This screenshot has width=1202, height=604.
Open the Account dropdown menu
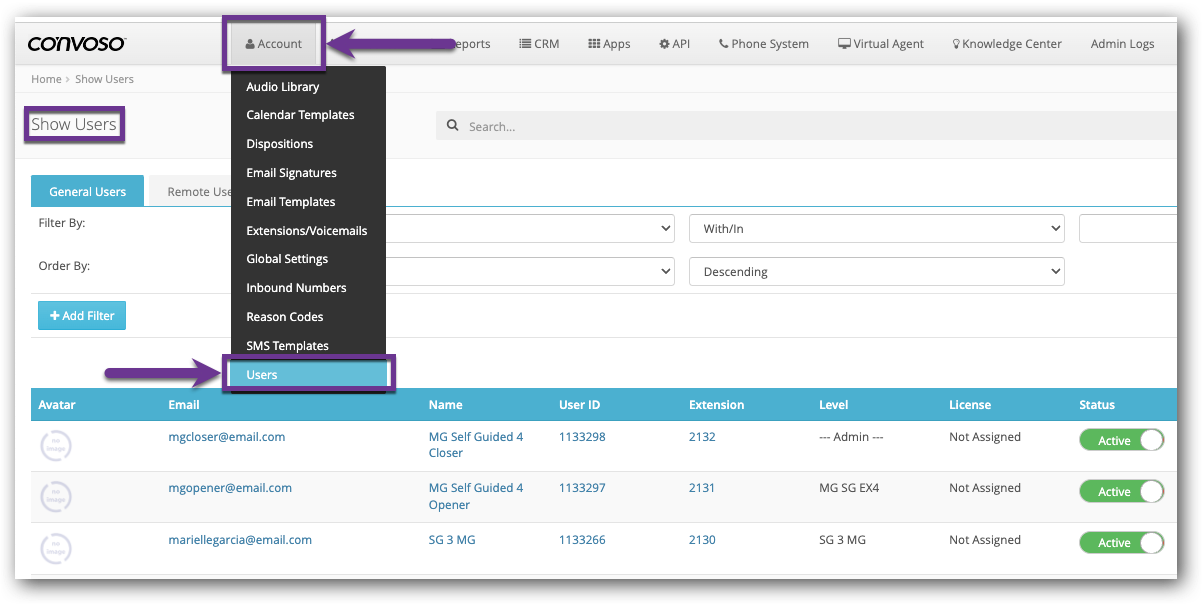(274, 44)
